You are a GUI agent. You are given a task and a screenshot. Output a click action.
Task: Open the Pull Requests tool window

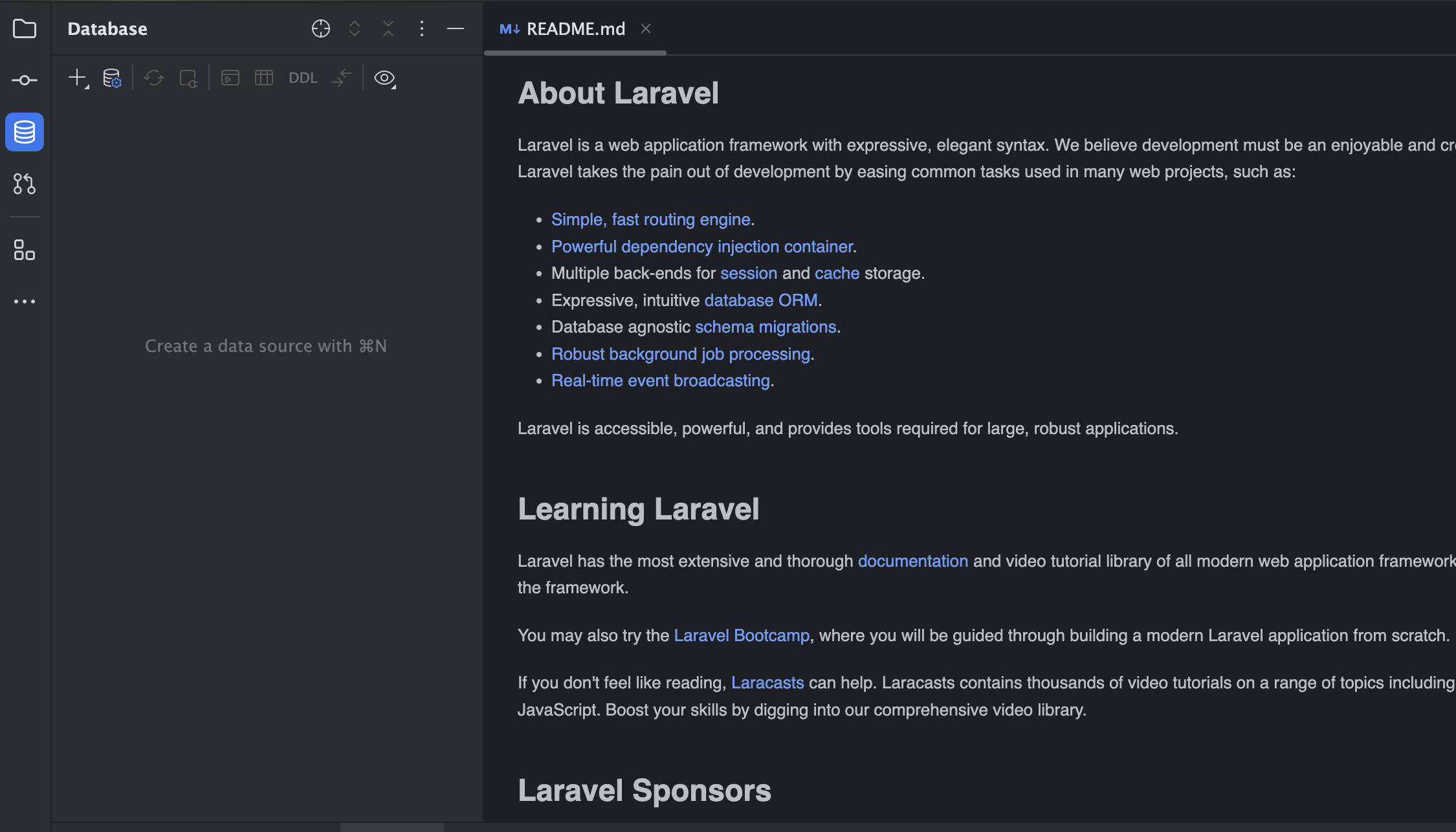[25, 184]
